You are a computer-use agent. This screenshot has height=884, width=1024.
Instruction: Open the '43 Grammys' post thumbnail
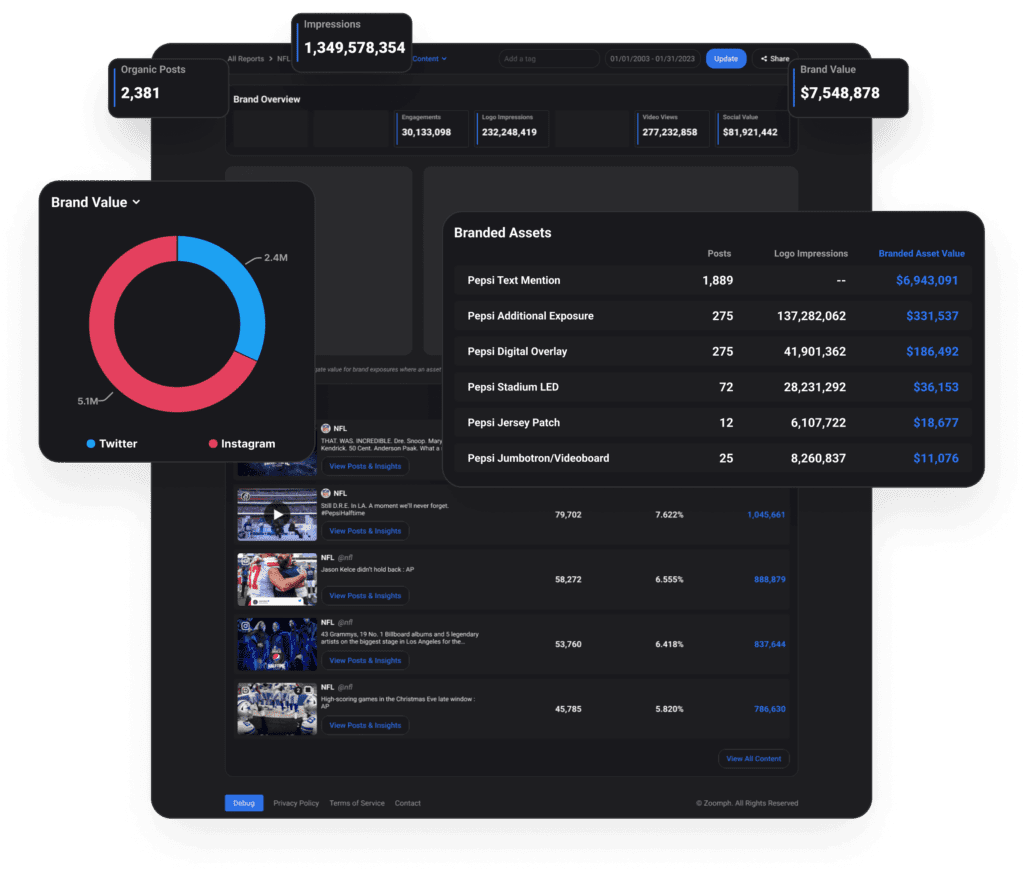point(277,644)
